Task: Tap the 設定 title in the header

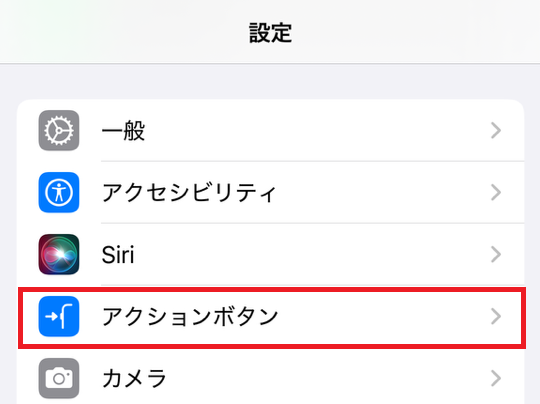Action: [x=270, y=33]
